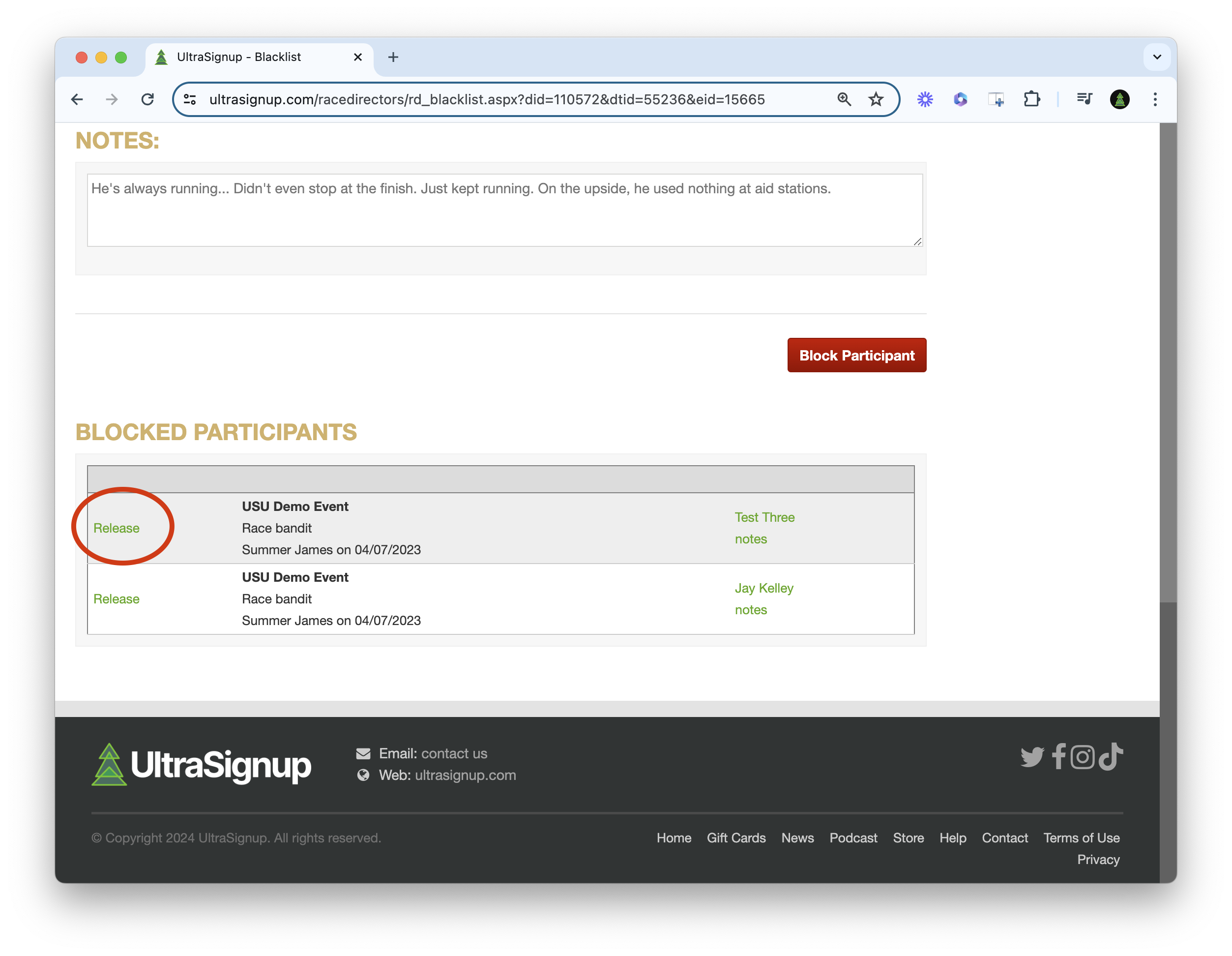Viewport: 1232px width, 956px height.
Task: Click inside the NOTES text area
Action: pyautogui.click(x=505, y=210)
